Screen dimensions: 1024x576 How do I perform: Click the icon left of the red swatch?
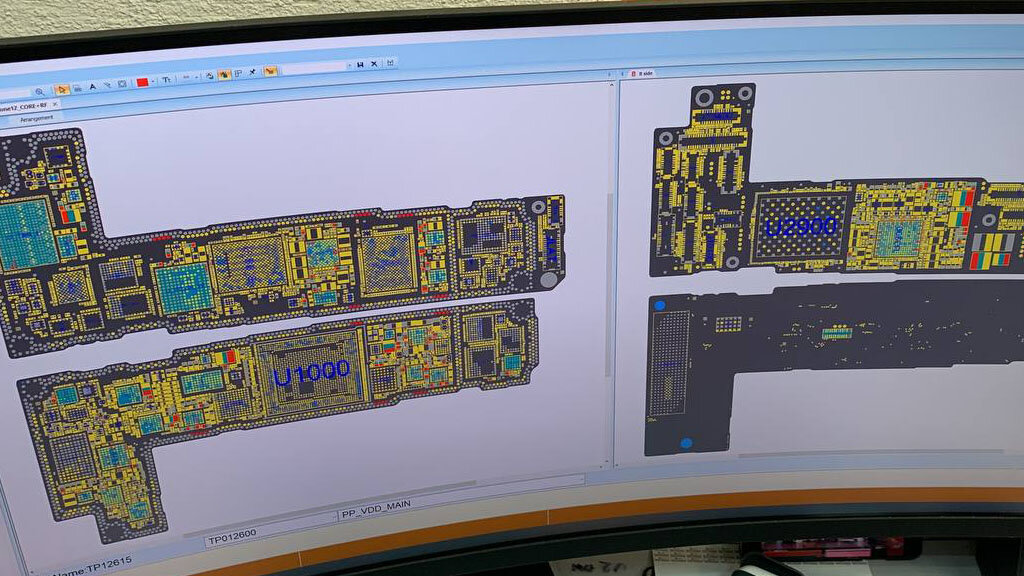pos(122,84)
